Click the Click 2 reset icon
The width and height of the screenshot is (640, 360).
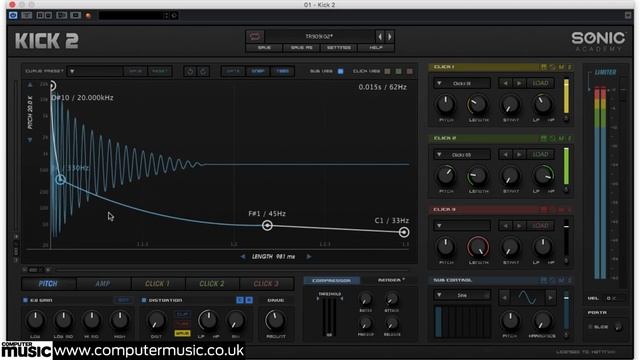click(x=553, y=138)
